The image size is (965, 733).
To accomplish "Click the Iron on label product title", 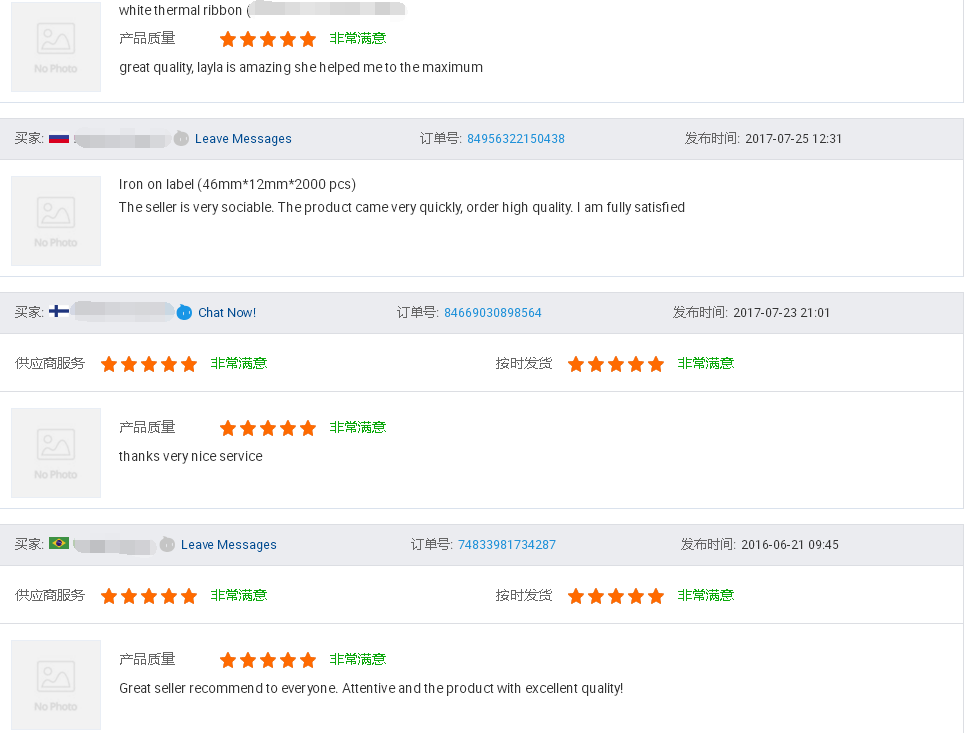I will pyautogui.click(x=237, y=185).
